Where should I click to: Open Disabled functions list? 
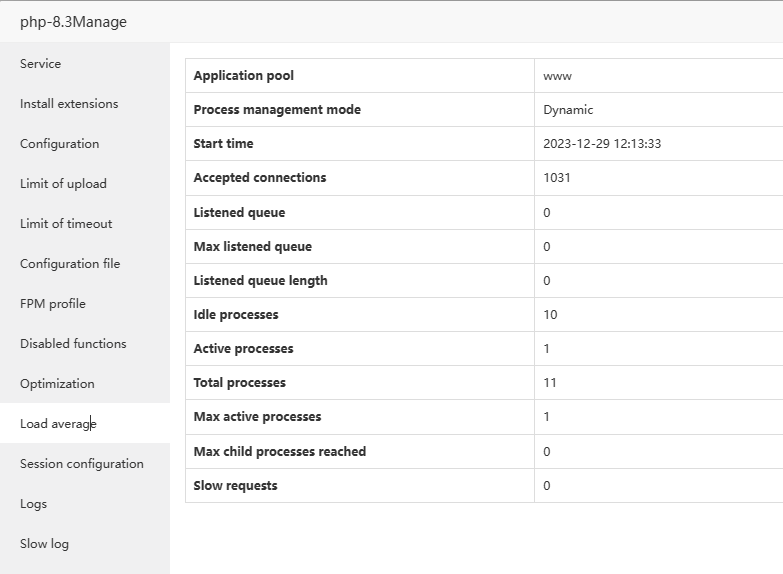(73, 344)
